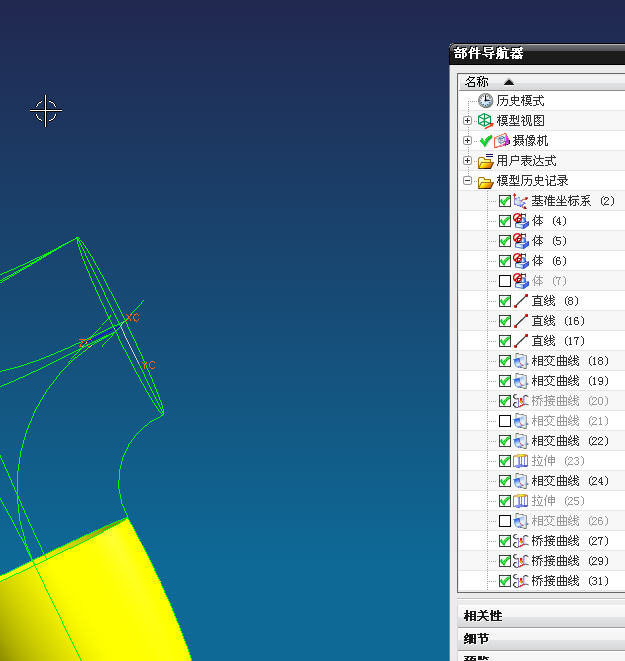Select the 历史模式 tree entry
Viewport: 625px width, 661px height.
[x=520, y=101]
